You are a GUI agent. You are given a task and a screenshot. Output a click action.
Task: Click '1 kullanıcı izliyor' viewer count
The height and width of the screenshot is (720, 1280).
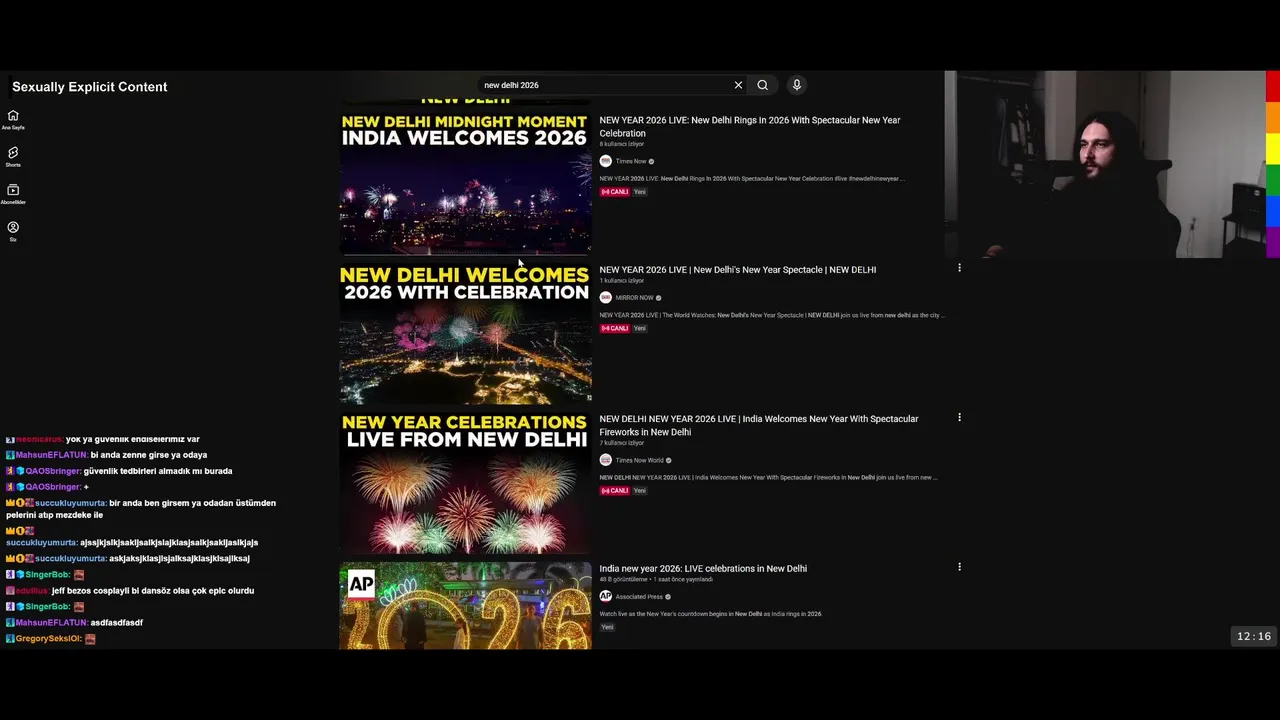[x=622, y=280]
